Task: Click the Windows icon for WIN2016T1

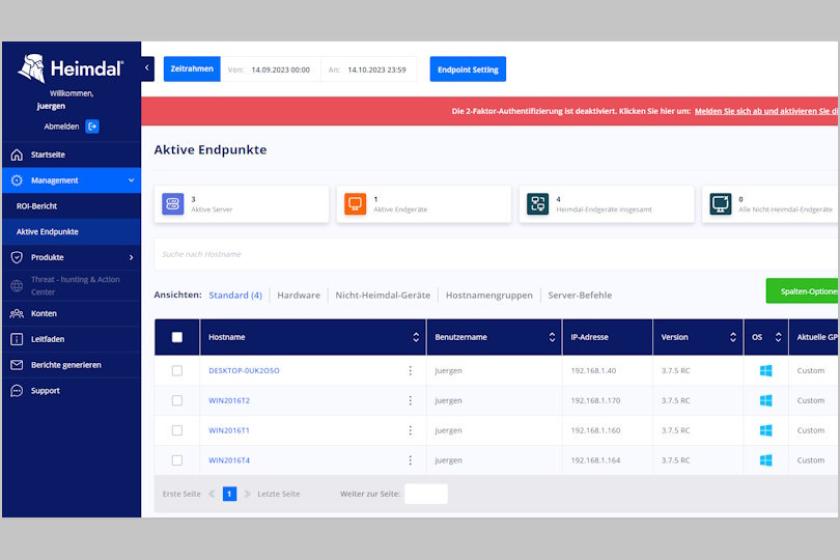Action: (x=766, y=430)
